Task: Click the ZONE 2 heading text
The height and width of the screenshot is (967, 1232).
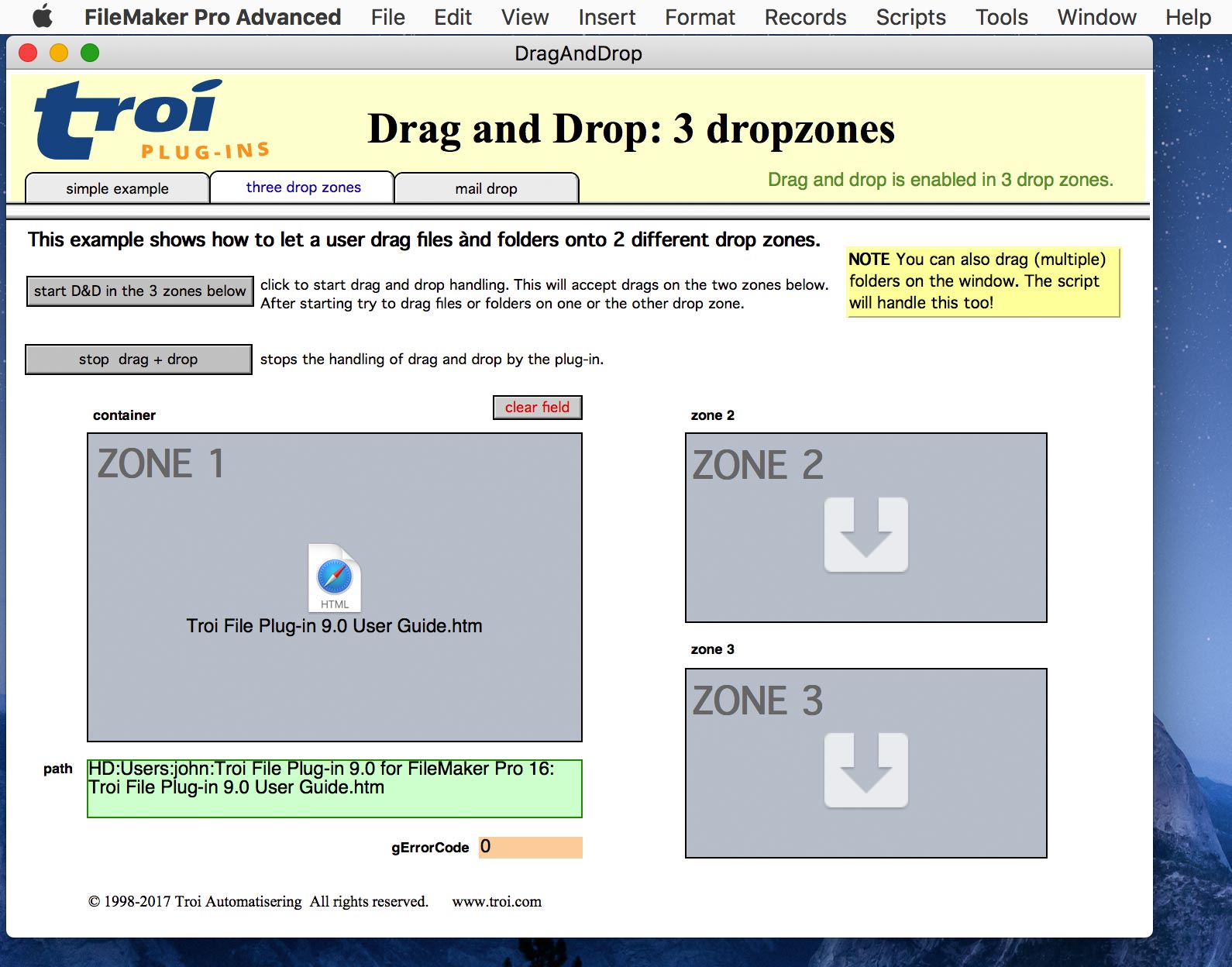Action: 758,466
